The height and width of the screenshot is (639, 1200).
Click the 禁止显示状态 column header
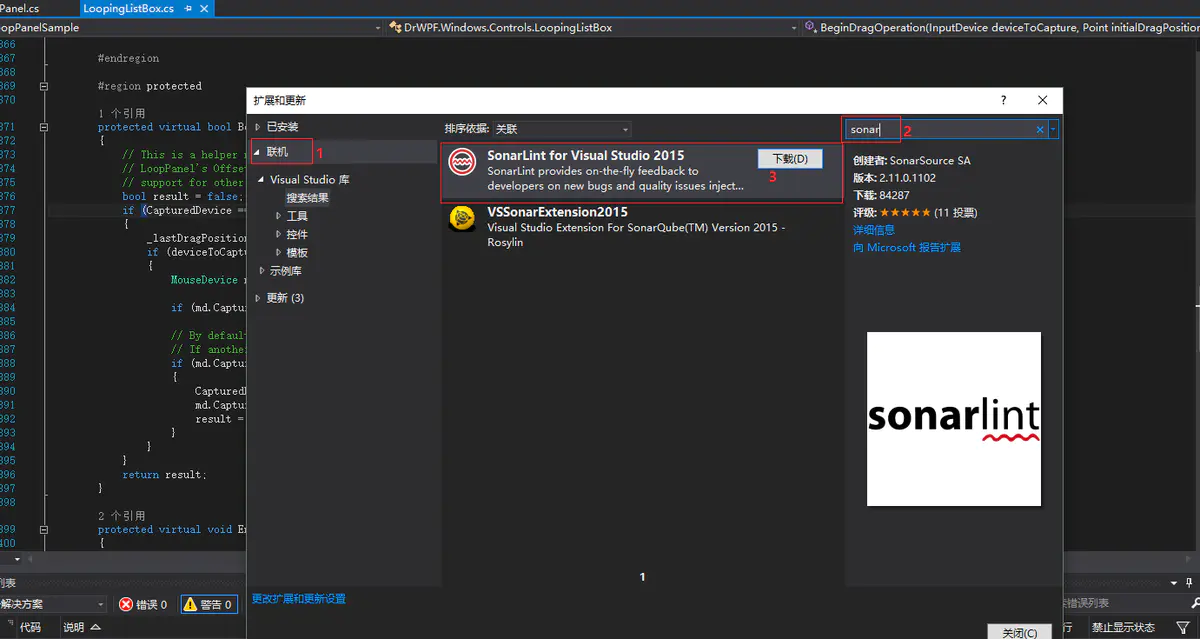(1123, 628)
